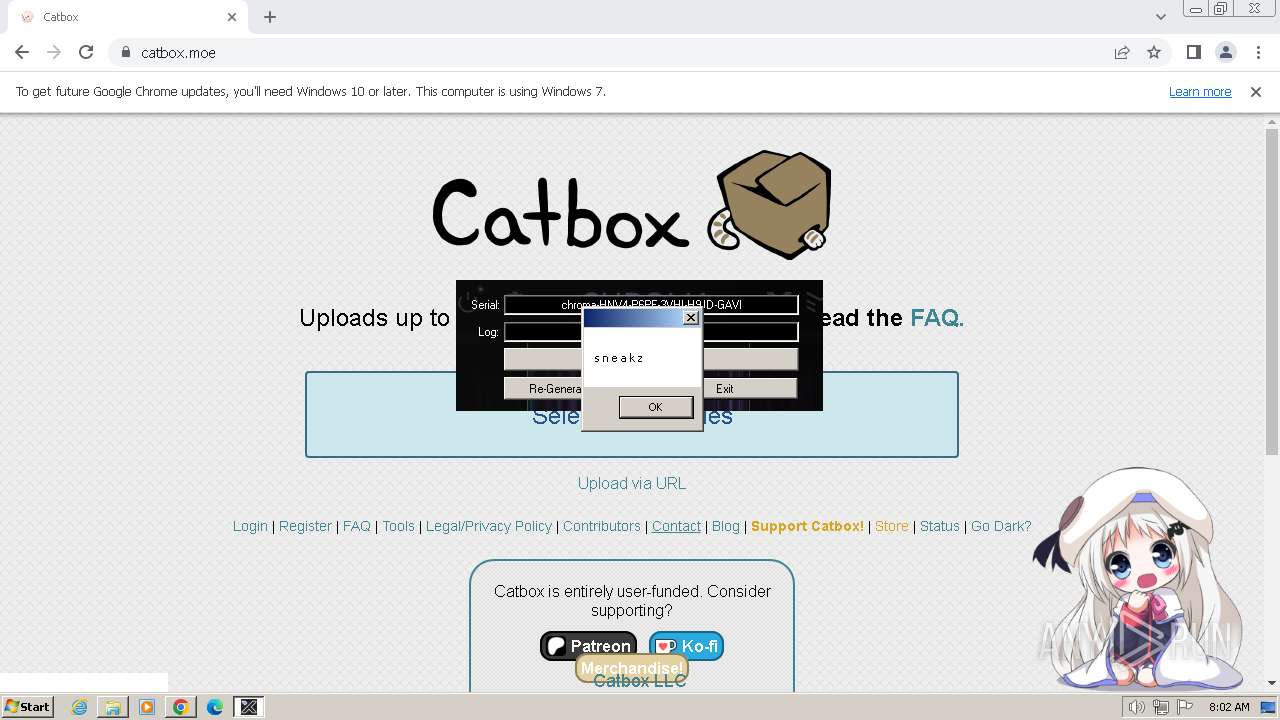Viewport: 1280px width, 720px height.
Task: Open the Chrome side panel
Action: coord(1193,52)
